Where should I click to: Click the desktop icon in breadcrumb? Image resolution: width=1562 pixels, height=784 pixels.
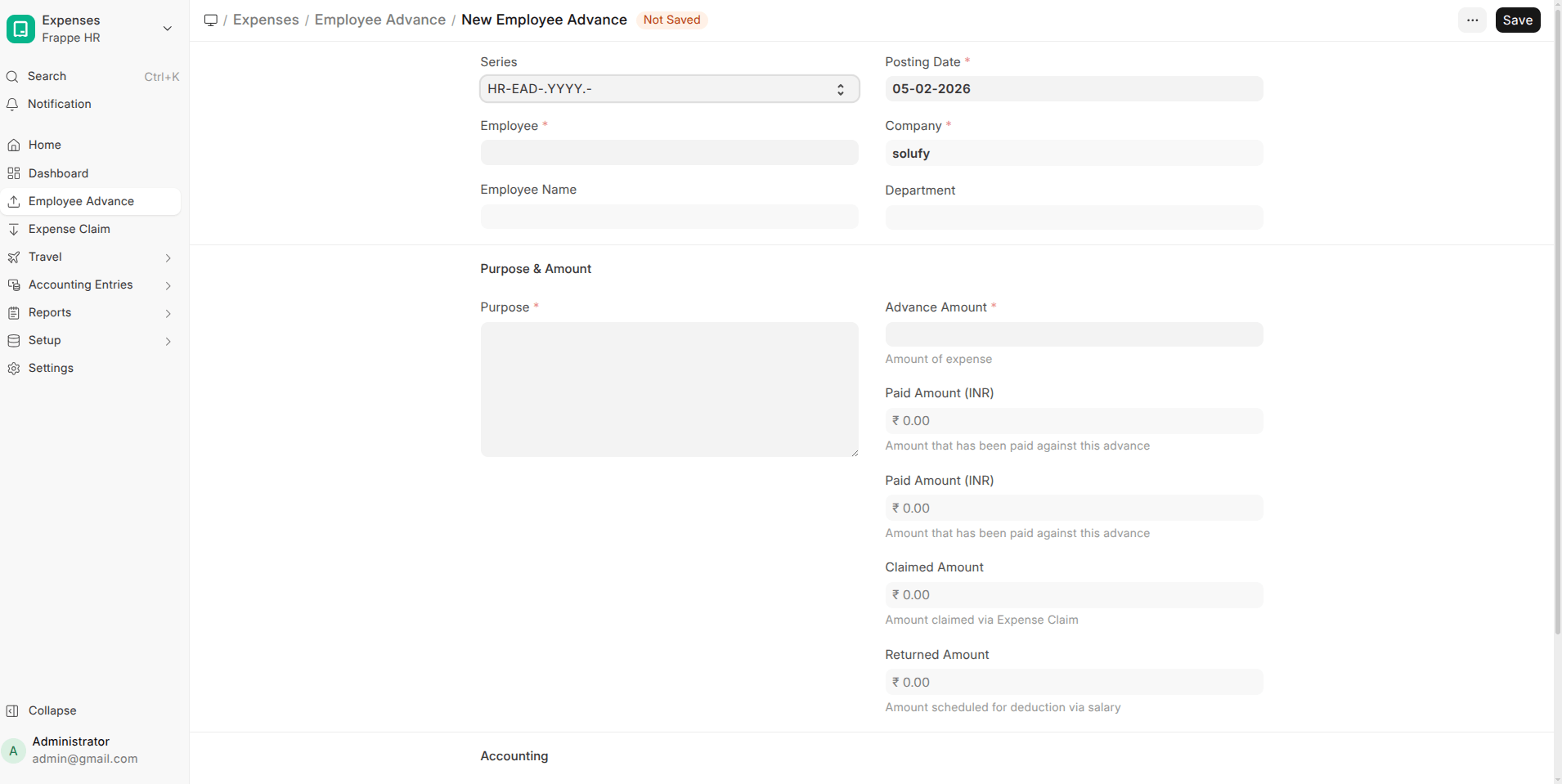point(210,20)
